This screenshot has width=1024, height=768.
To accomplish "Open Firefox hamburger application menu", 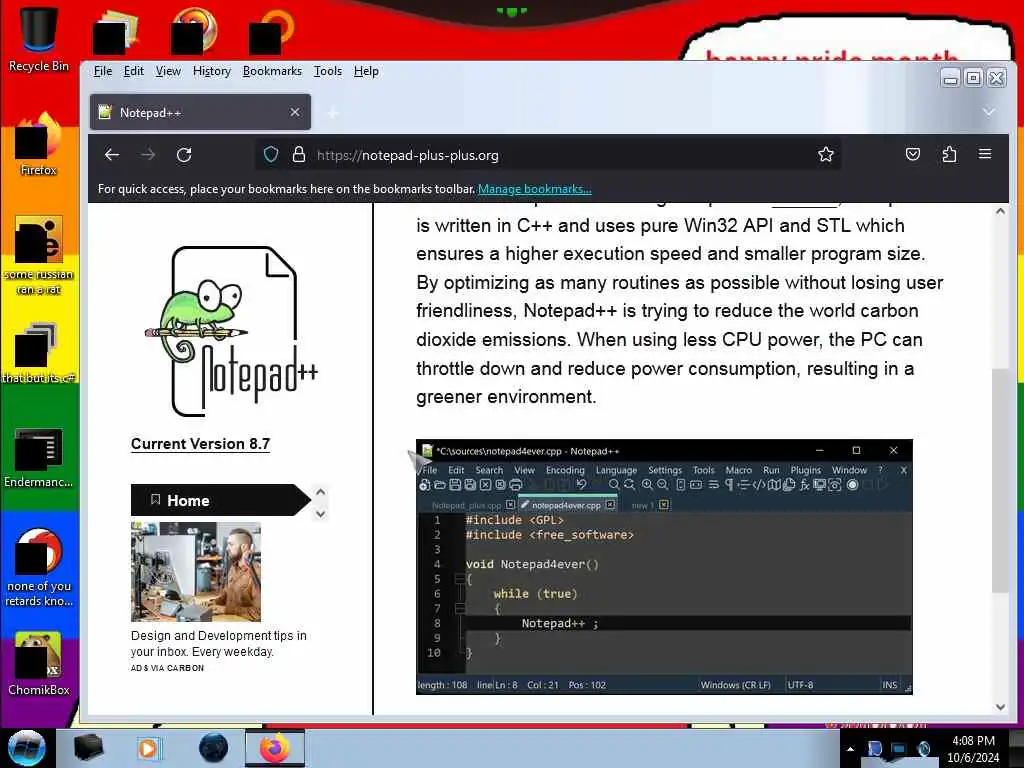I will [985, 154].
